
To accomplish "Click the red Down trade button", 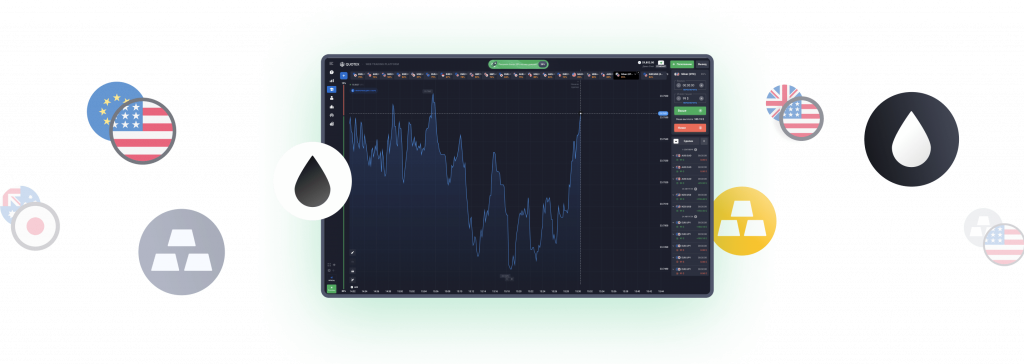I will pyautogui.click(x=690, y=127).
